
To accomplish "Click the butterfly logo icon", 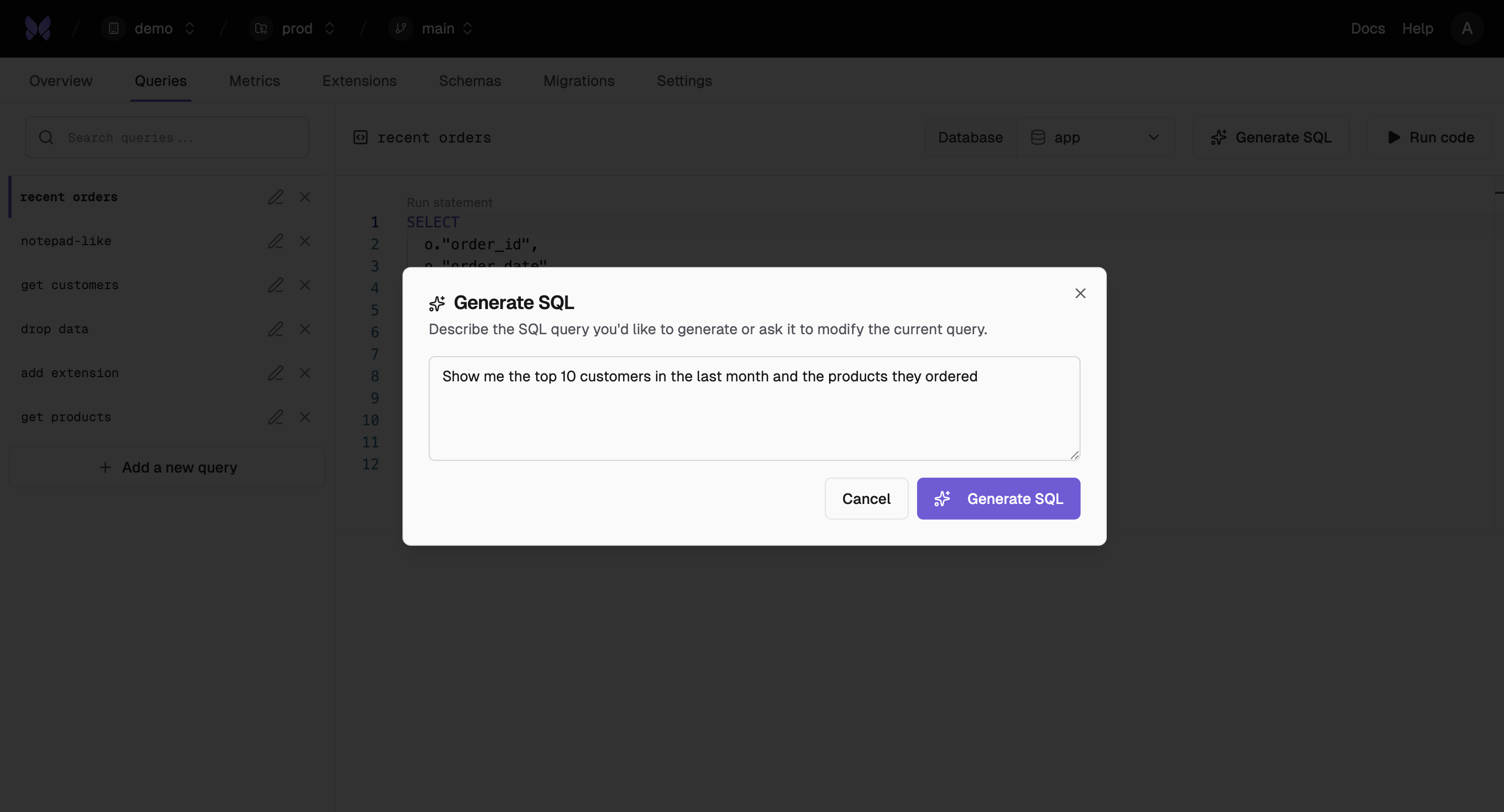I will 38,28.
